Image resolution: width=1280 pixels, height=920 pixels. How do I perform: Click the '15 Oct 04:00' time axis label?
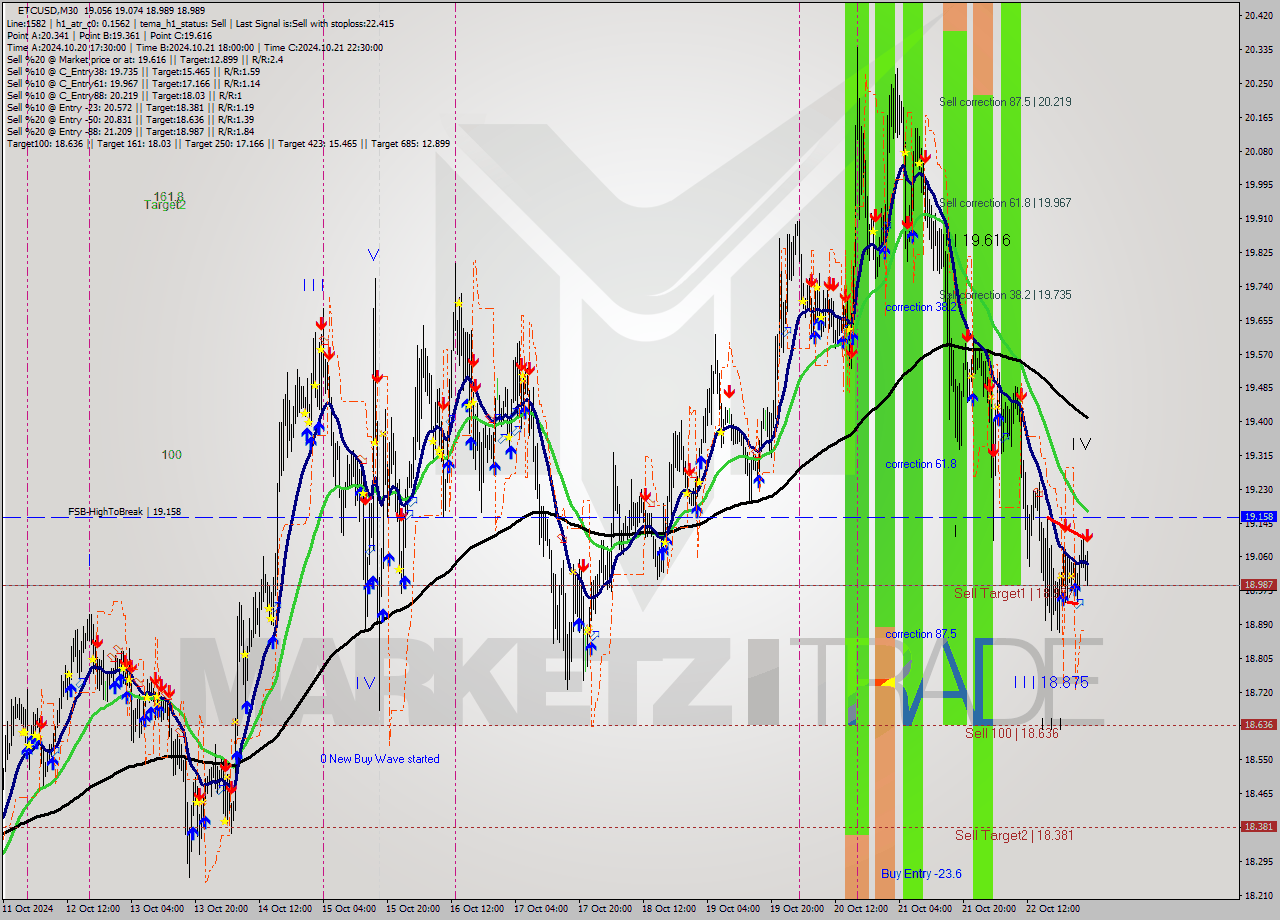pyautogui.click(x=349, y=909)
